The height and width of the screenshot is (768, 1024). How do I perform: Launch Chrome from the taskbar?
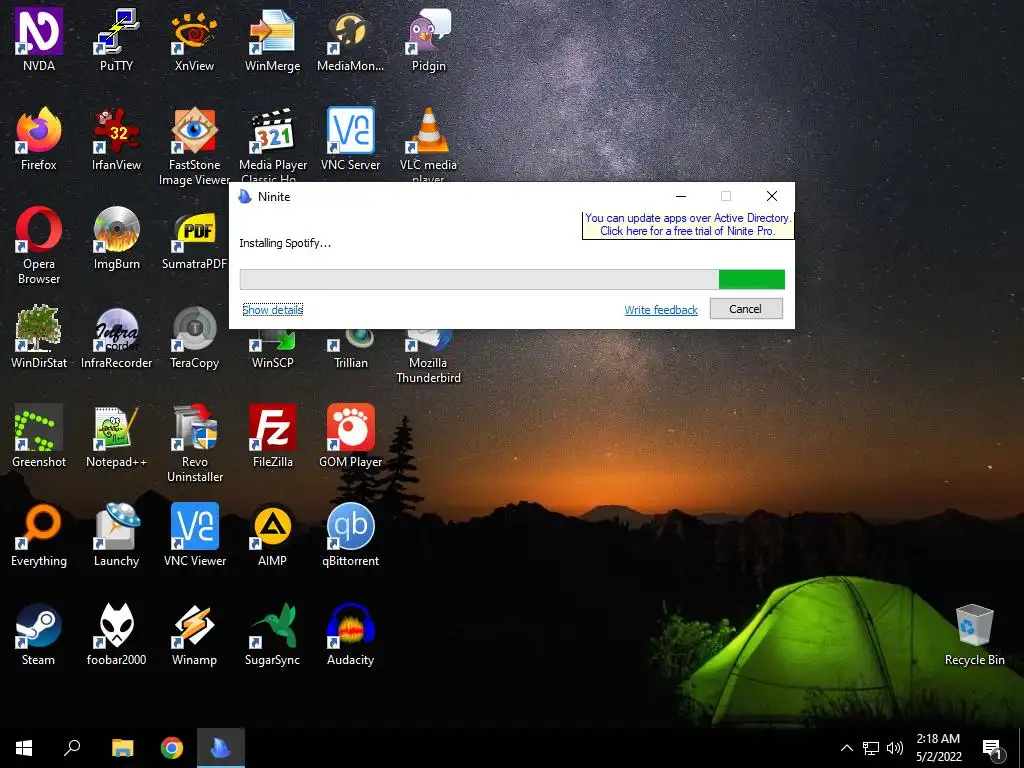pyautogui.click(x=172, y=748)
